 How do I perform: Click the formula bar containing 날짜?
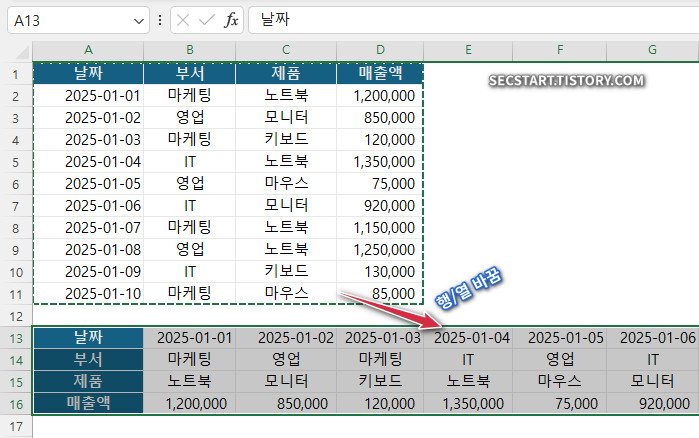pos(473,20)
